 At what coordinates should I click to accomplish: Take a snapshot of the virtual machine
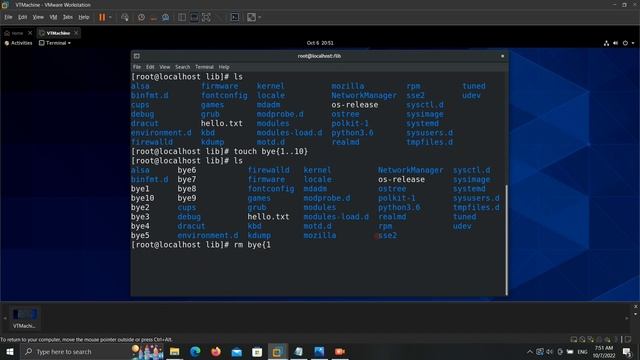click(x=141, y=17)
